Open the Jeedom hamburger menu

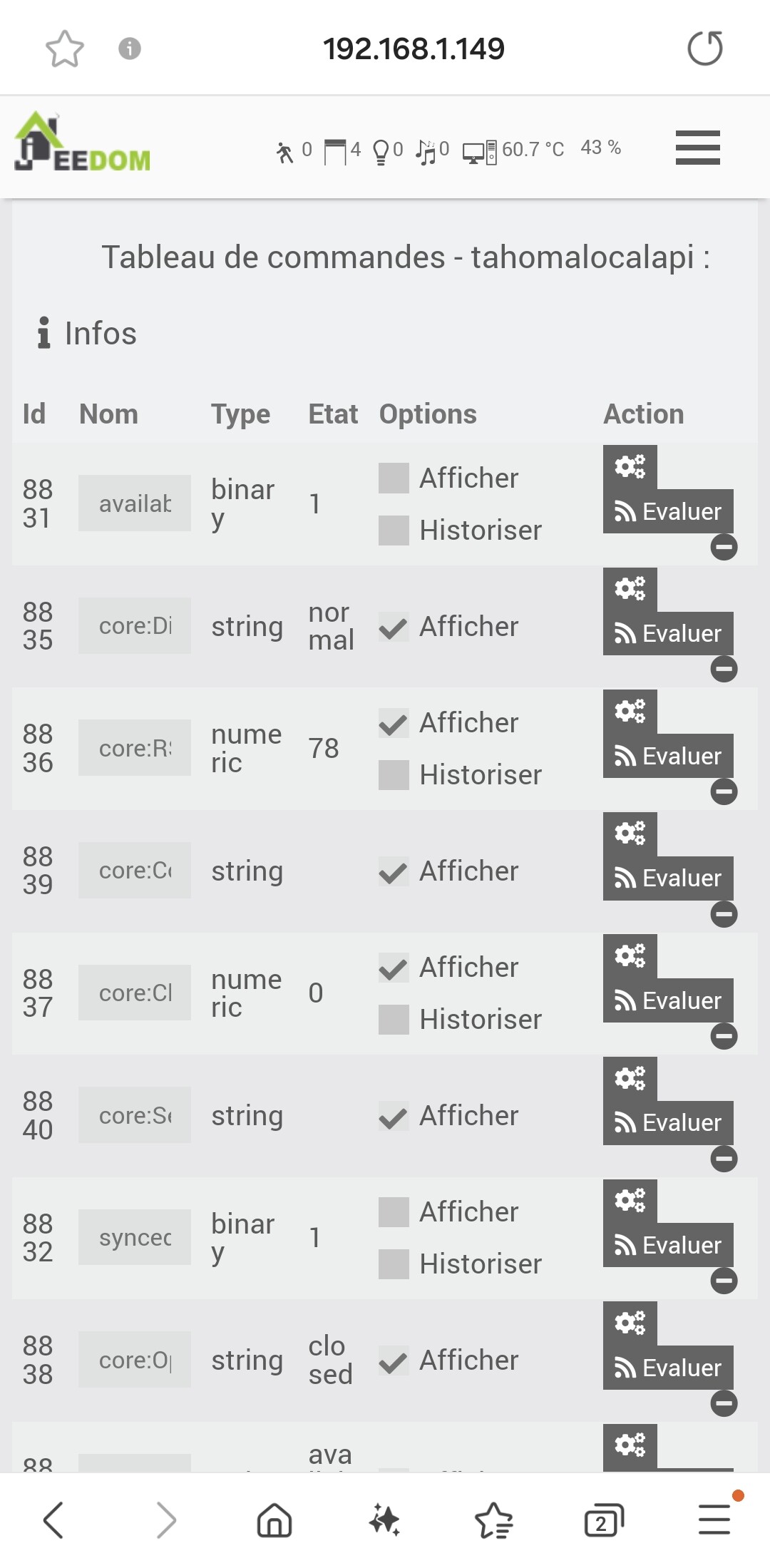pos(697,148)
